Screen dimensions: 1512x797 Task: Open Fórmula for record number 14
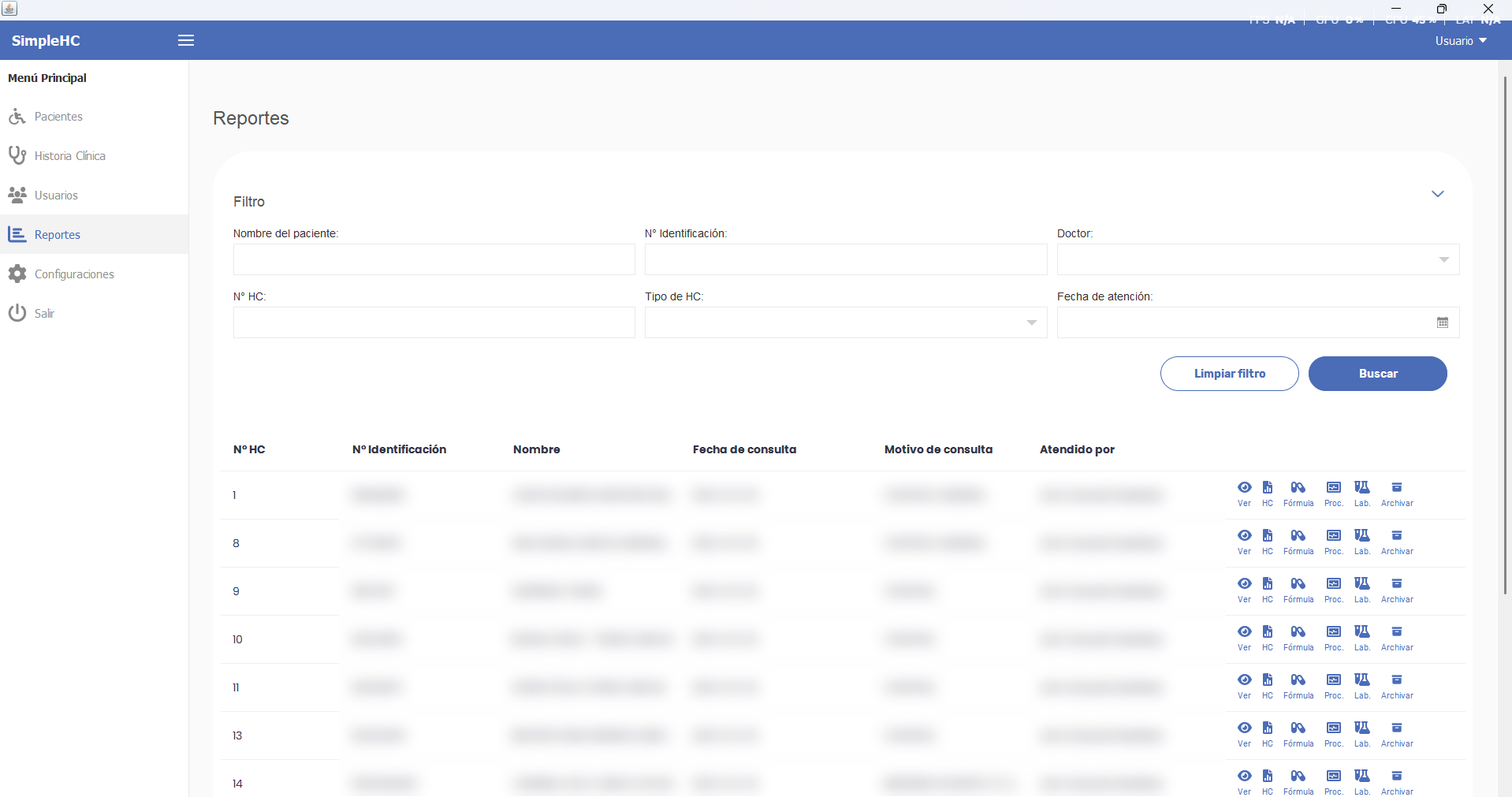(1298, 783)
